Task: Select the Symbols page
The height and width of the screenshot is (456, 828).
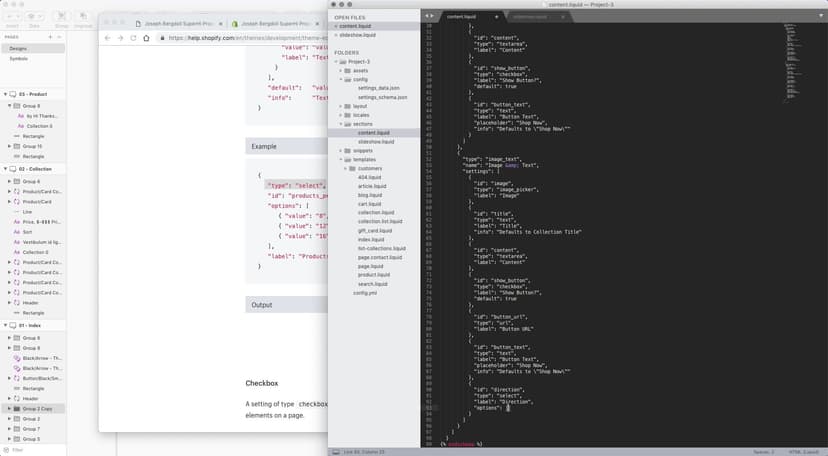Action: pyautogui.click(x=19, y=58)
